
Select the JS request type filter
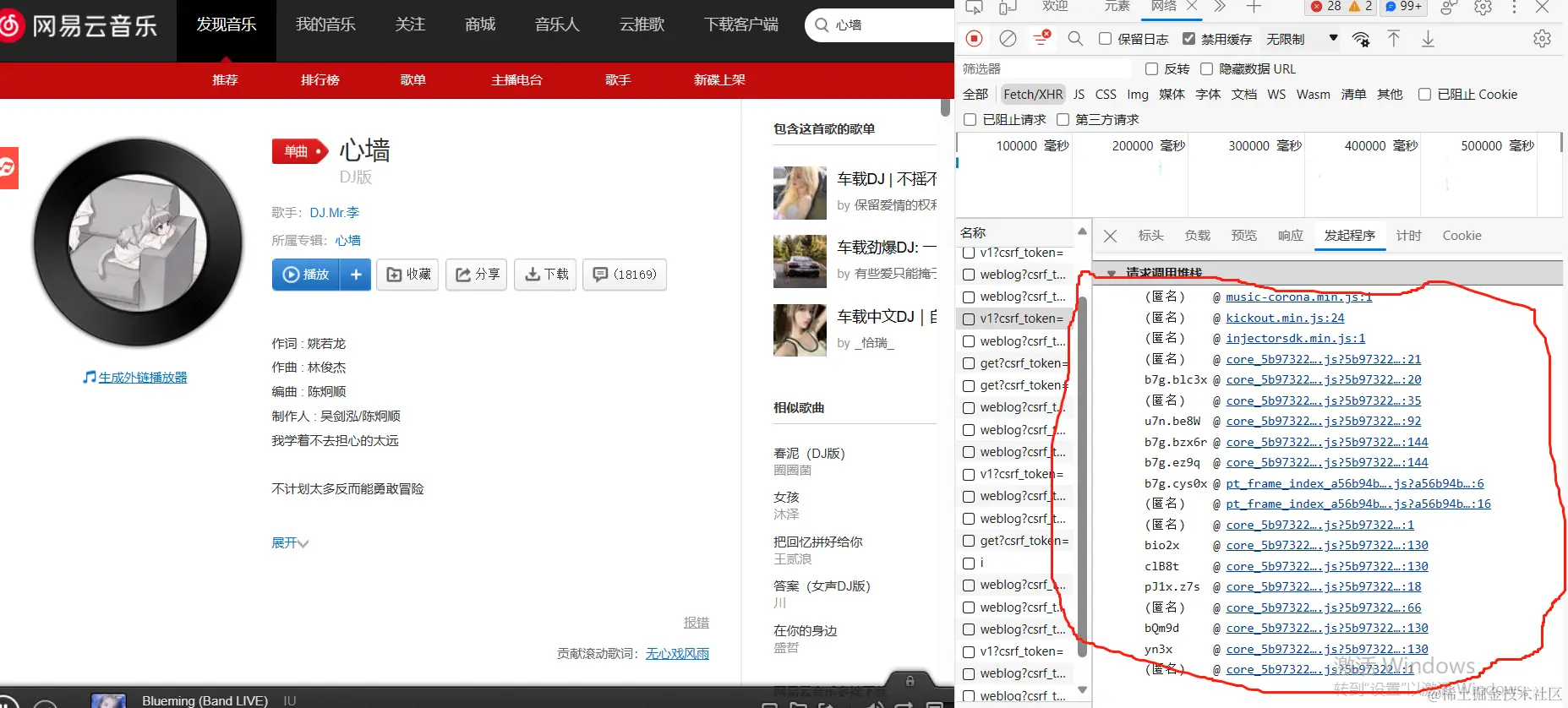pos(1079,95)
